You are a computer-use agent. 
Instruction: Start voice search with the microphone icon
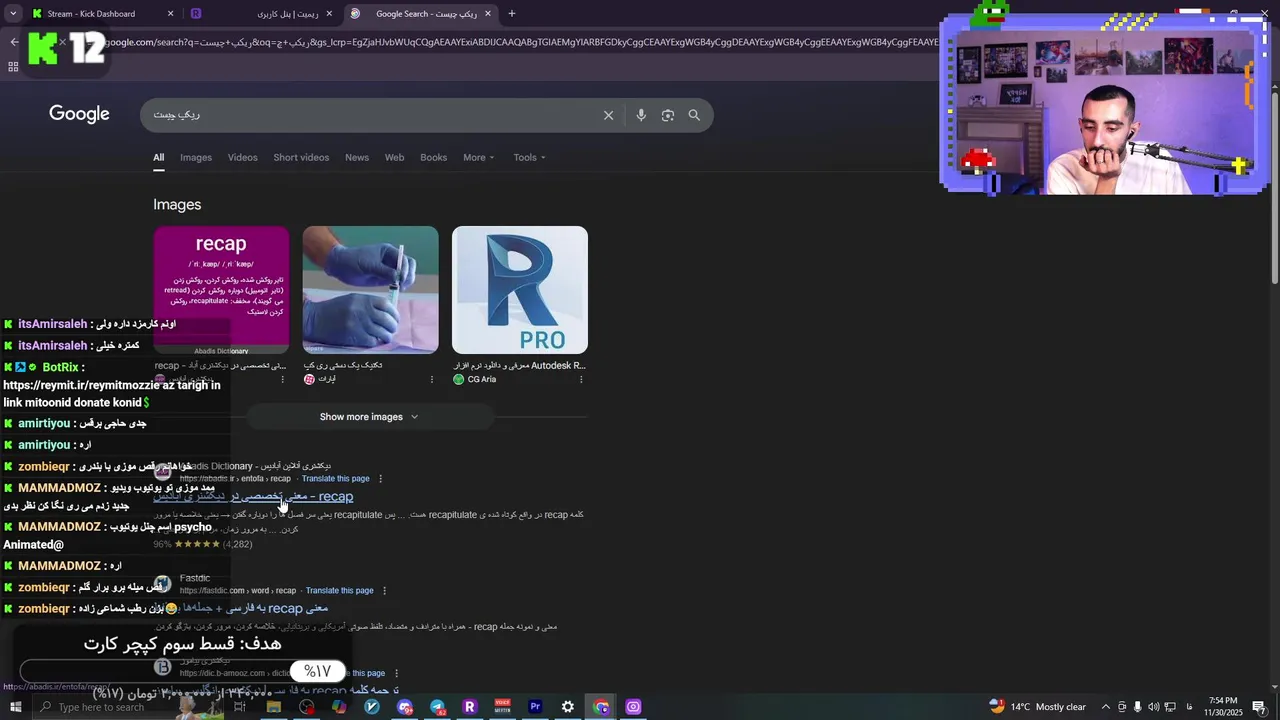click(641, 115)
